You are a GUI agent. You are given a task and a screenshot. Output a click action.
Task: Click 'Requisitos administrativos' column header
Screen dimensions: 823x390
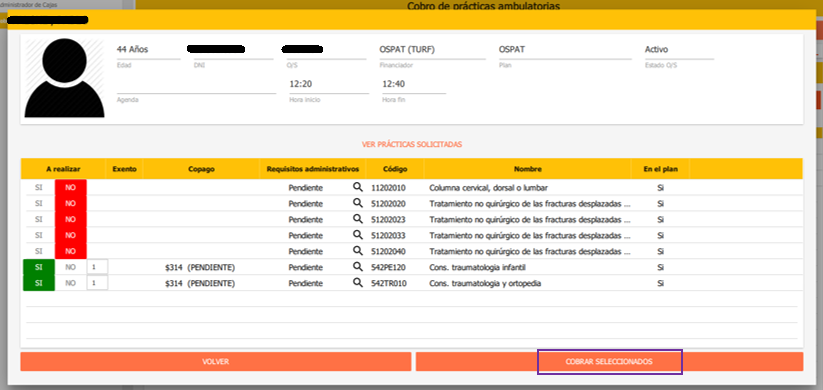coord(313,169)
